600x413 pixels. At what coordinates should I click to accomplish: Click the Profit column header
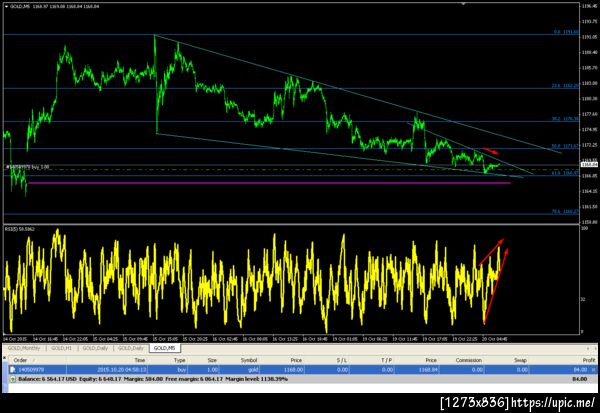(589, 360)
